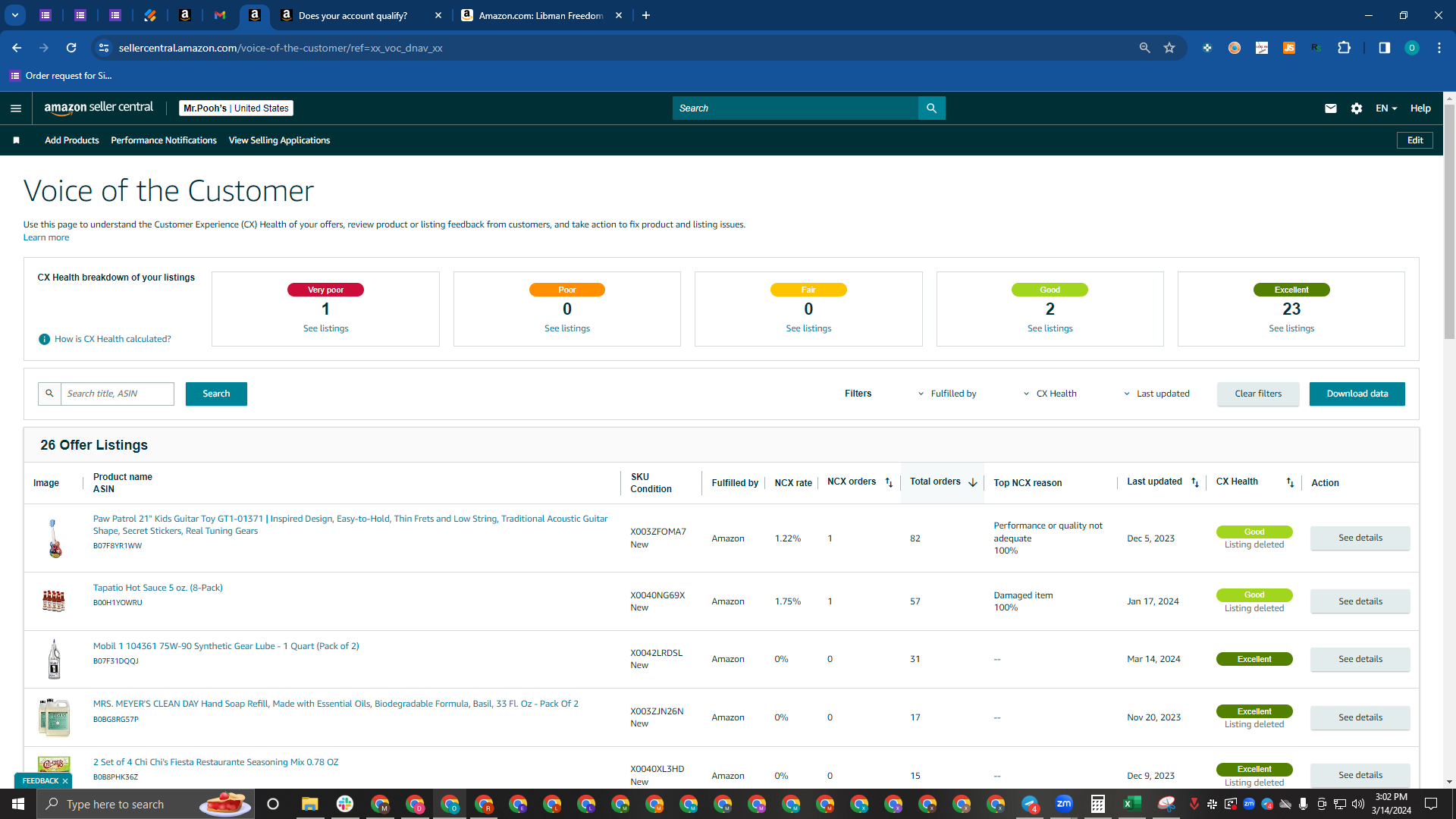Sort the table by CX Health column
The width and height of the screenshot is (1456, 819).
point(1290,482)
